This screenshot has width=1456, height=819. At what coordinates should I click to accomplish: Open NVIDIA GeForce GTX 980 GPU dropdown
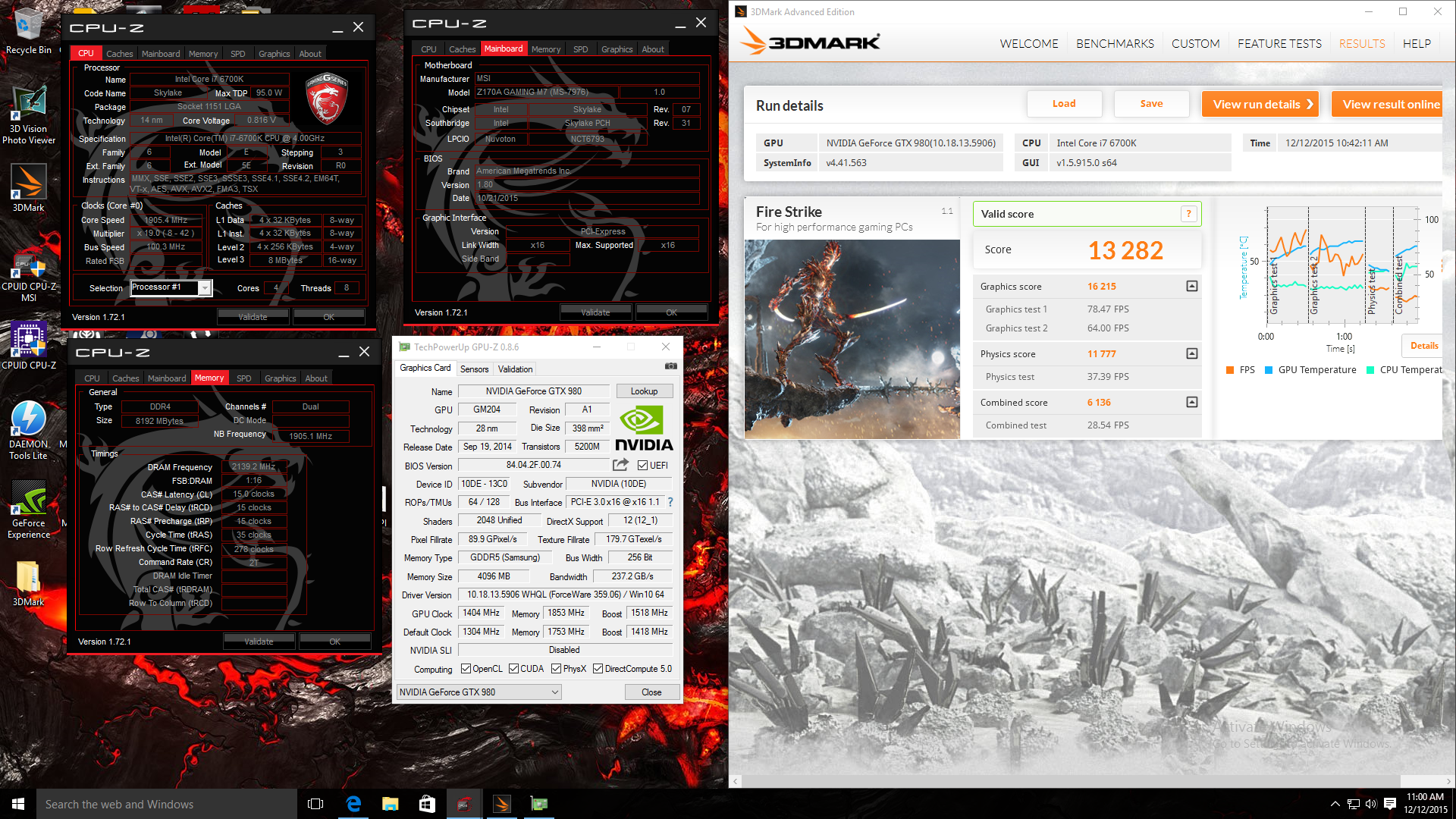pos(479,692)
